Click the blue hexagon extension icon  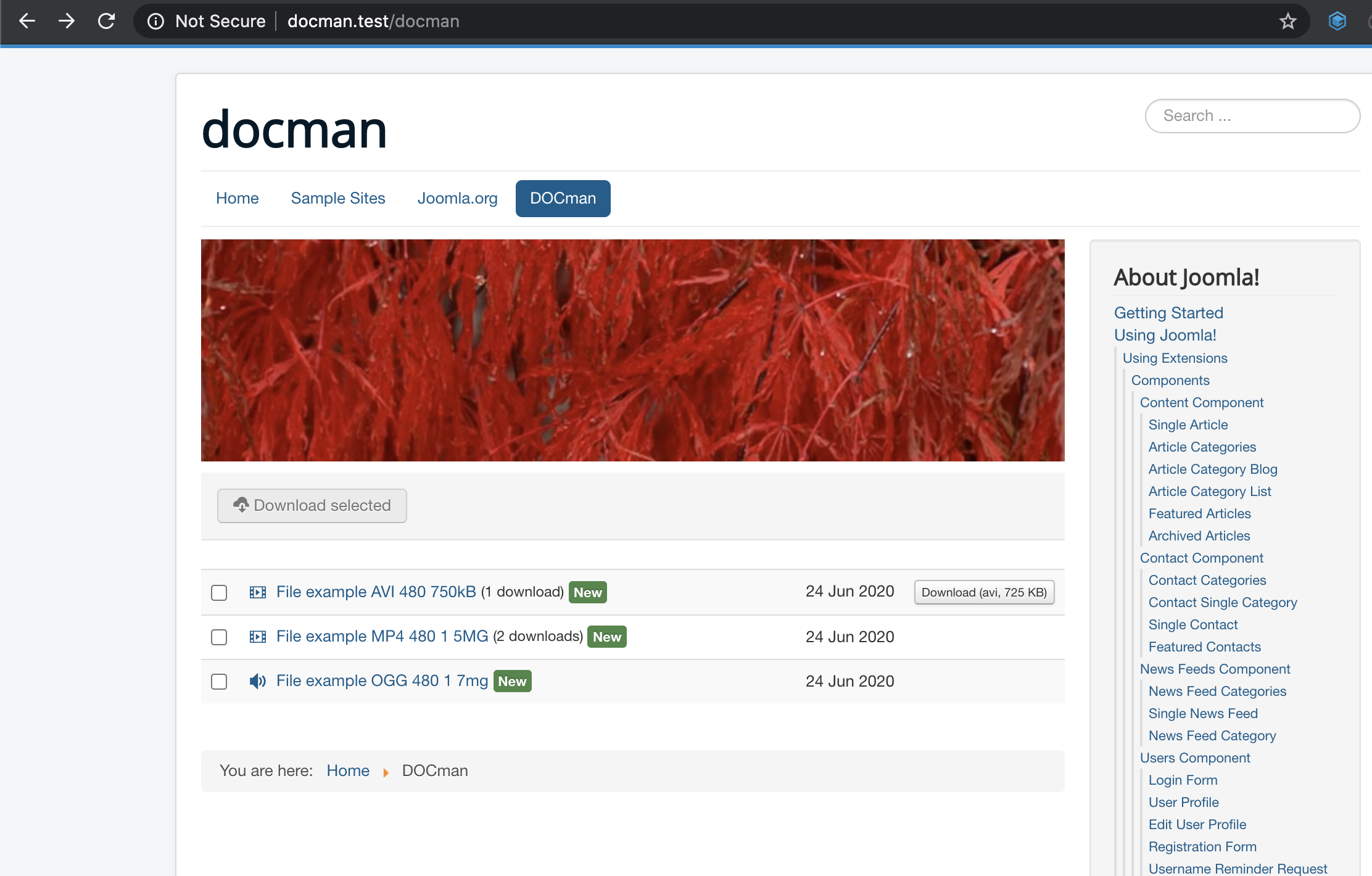pos(1337,21)
